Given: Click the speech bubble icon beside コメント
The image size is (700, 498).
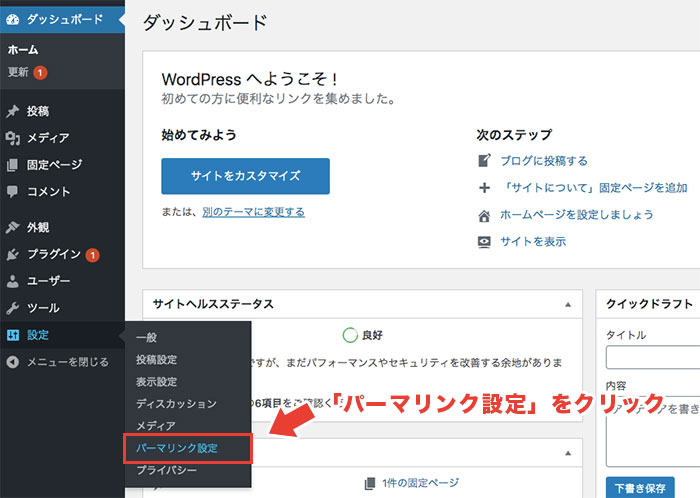Looking at the screenshot, I should (x=12, y=191).
